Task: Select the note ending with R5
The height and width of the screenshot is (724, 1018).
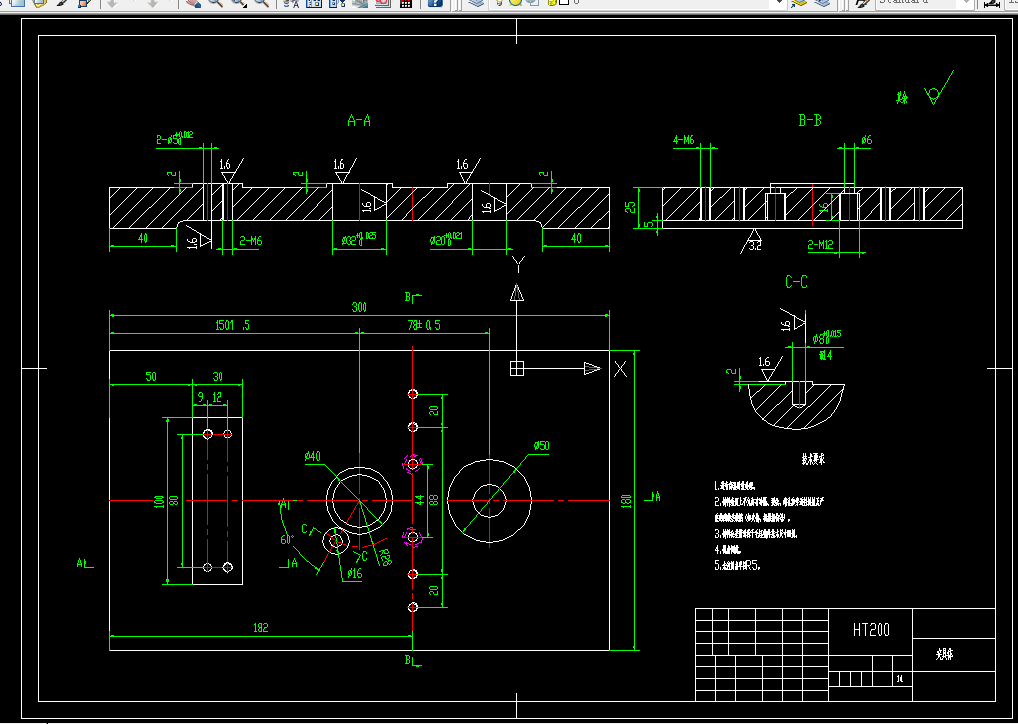Action: (737, 566)
